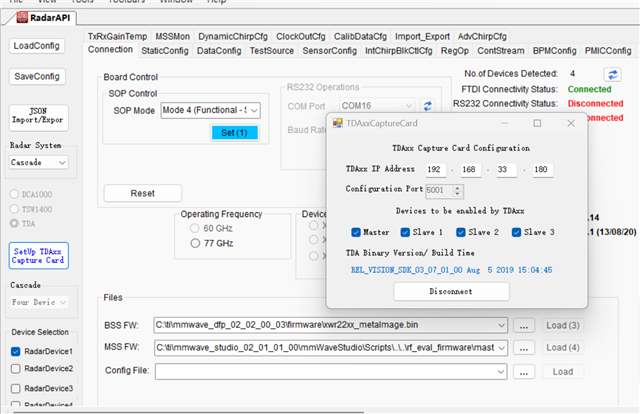Refresh the COM port list
Screen dimensions: 640x414
(427, 106)
